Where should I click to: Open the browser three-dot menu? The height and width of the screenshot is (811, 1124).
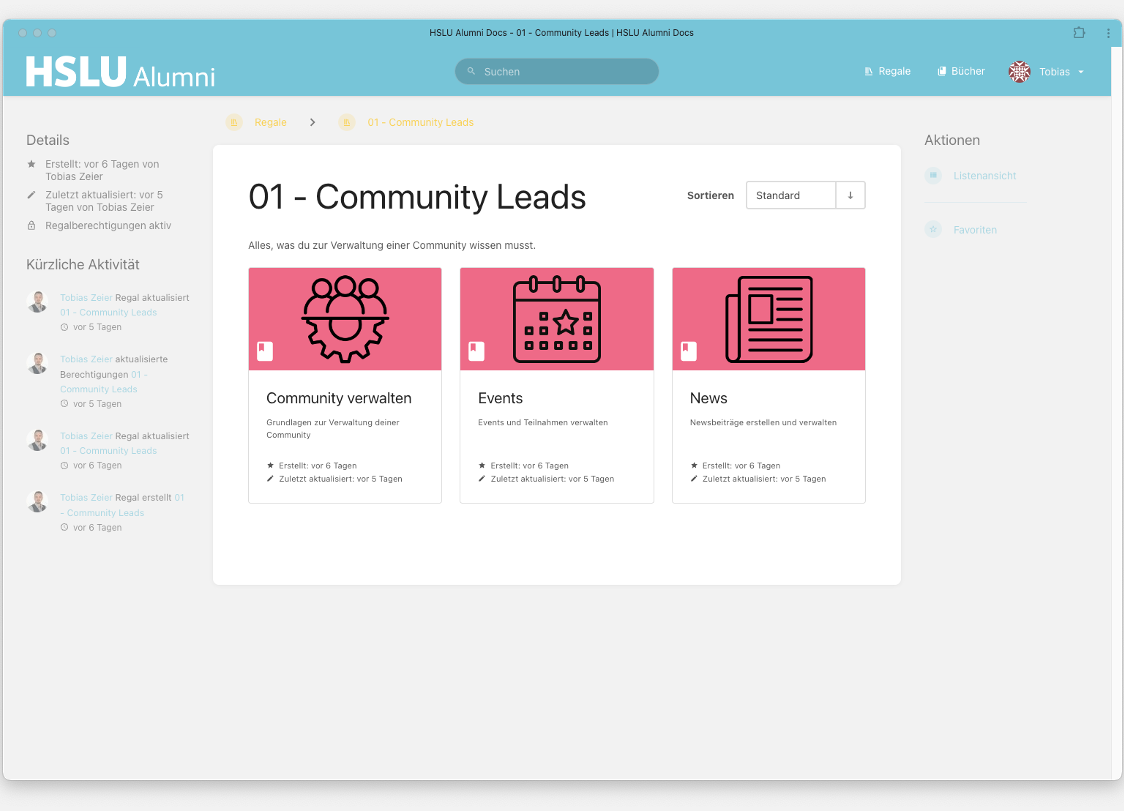click(1108, 33)
